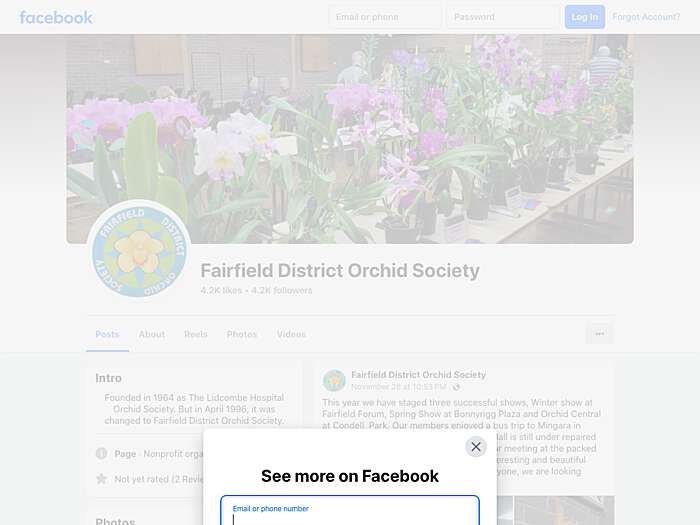This screenshot has height=525, width=700.
Task: Click the post author avatar icon
Action: coord(334,380)
